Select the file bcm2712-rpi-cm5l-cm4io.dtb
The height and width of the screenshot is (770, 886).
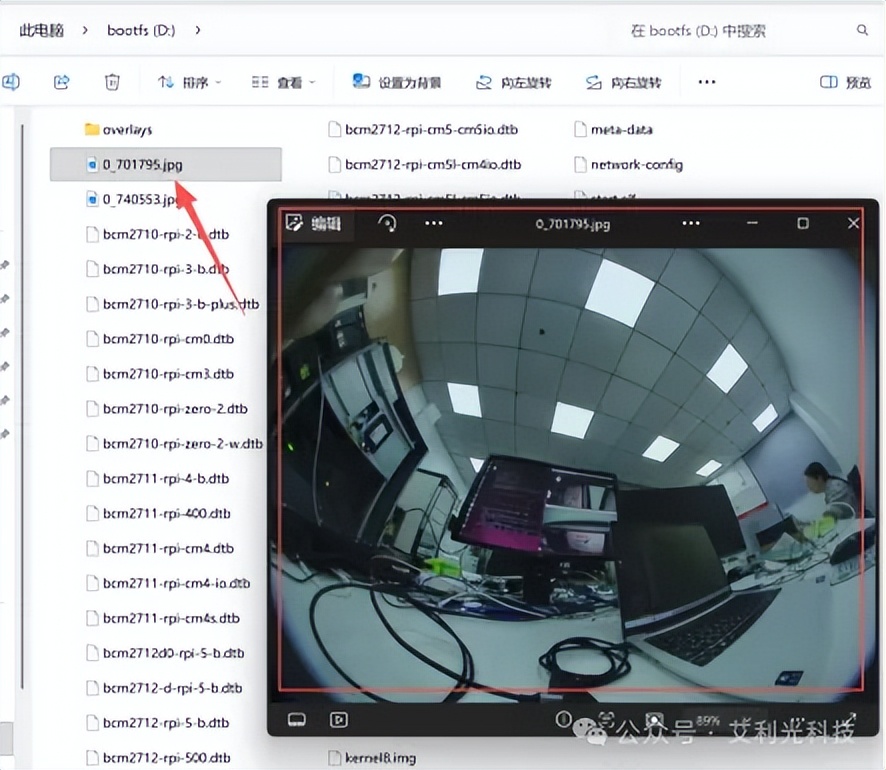pyautogui.click(x=433, y=164)
